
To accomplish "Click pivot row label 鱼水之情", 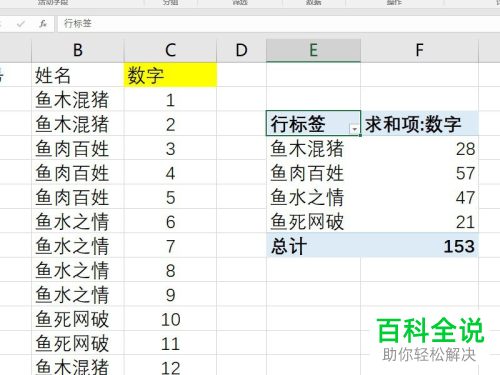I will 313,197.
